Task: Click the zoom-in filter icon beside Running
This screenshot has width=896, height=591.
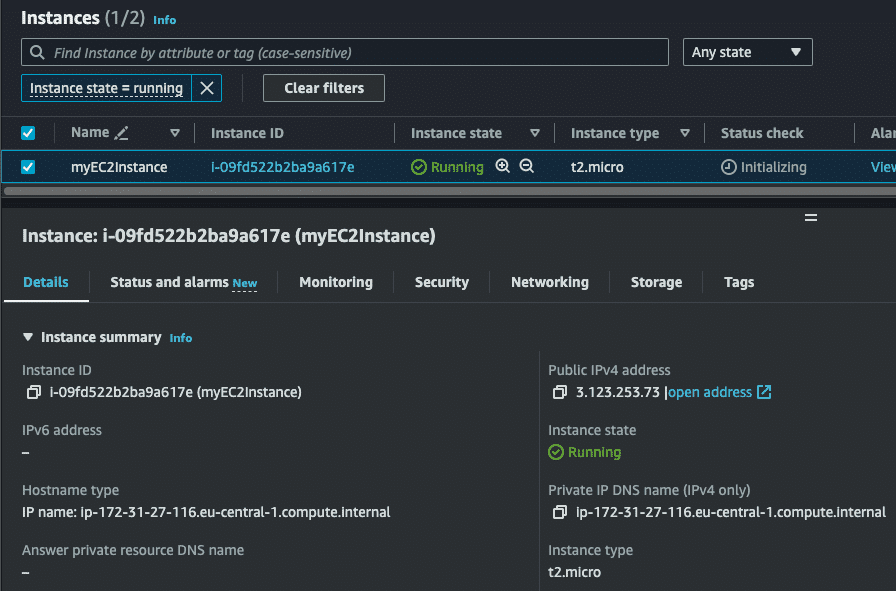Action: coord(502,166)
